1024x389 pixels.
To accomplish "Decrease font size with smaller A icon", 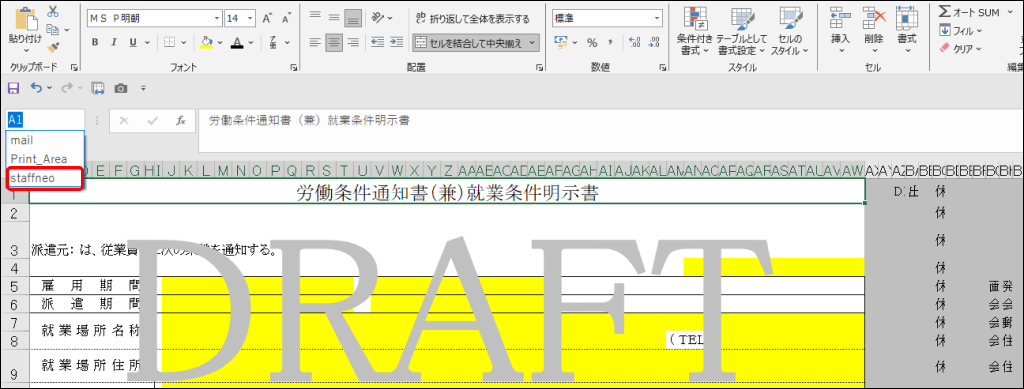I will (x=285, y=18).
